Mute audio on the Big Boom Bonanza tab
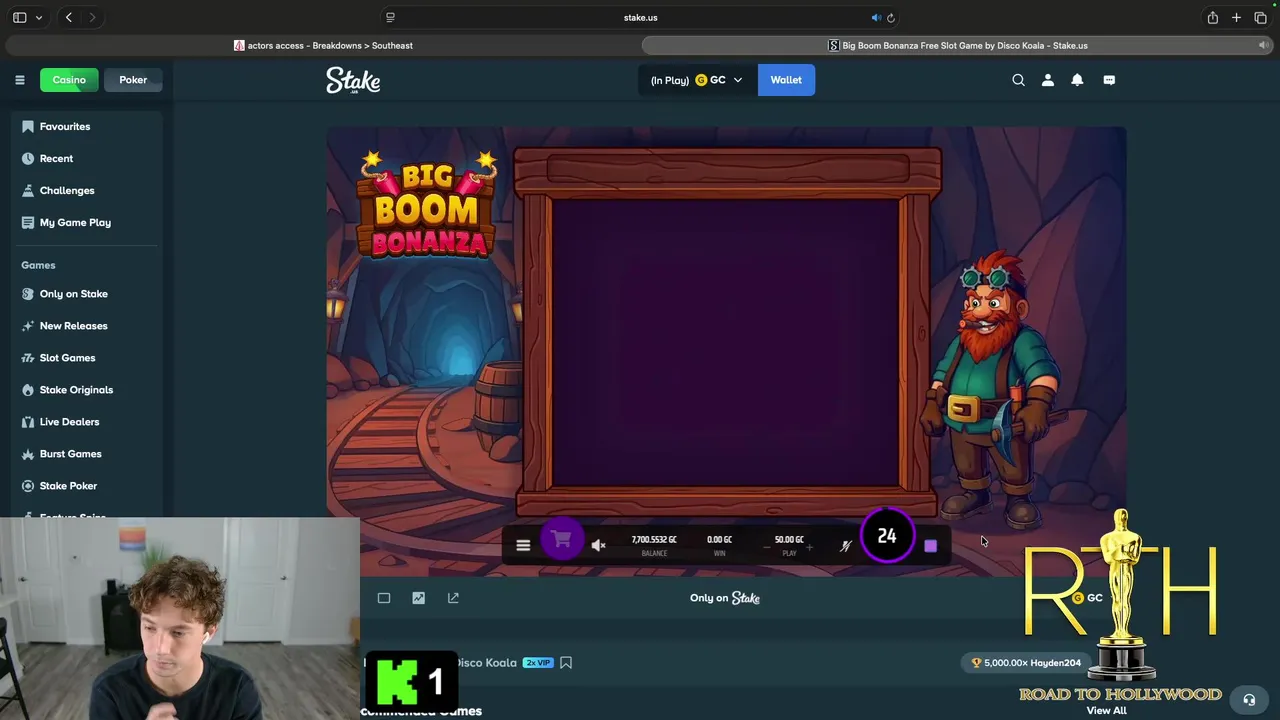The width and height of the screenshot is (1280, 720). [x=1263, y=45]
